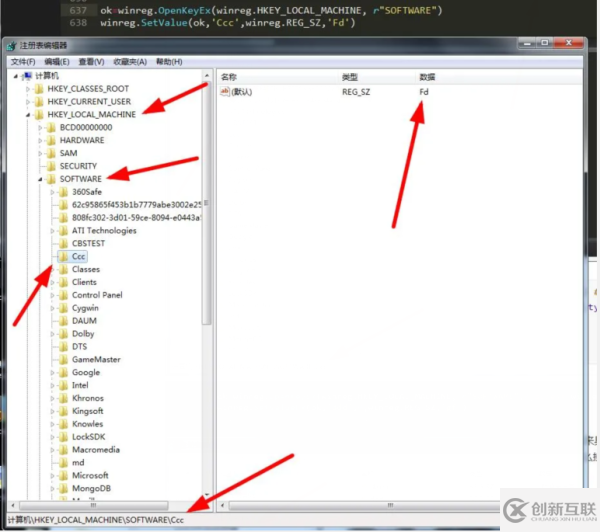Click the 数据 column header
The width and height of the screenshot is (600, 532).
click(x=428, y=77)
